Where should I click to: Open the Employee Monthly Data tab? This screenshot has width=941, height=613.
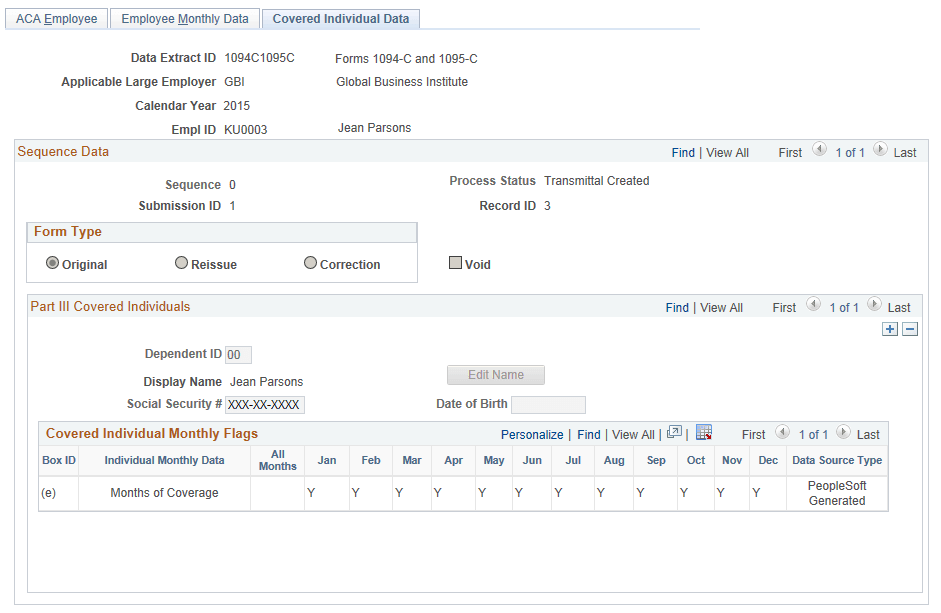coord(184,18)
